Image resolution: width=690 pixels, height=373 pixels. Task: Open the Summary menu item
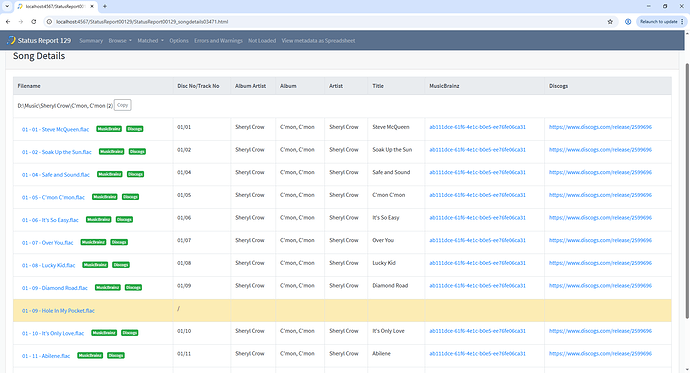[x=91, y=40]
